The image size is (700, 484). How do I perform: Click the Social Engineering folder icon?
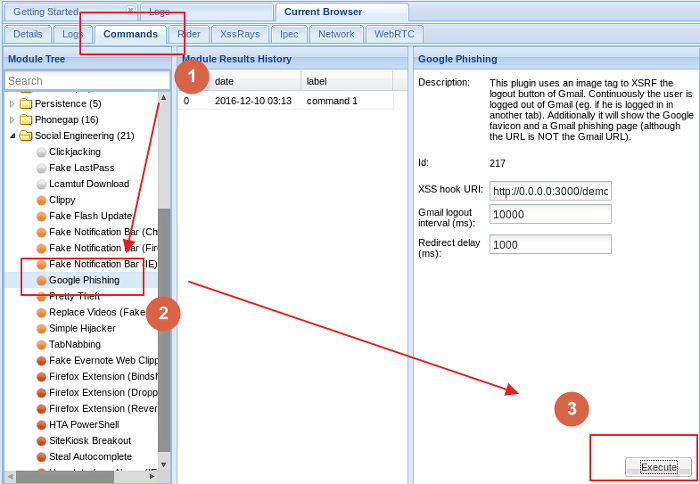(26, 136)
